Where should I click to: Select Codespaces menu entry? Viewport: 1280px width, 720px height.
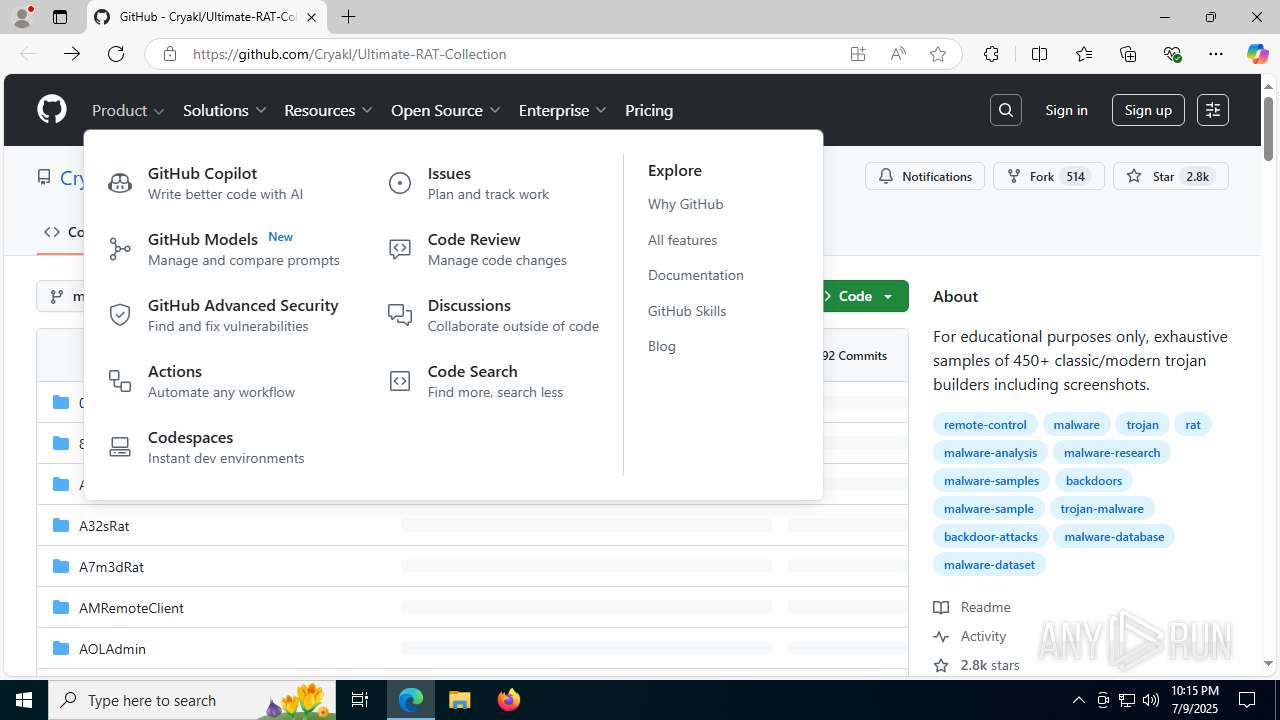[225, 447]
